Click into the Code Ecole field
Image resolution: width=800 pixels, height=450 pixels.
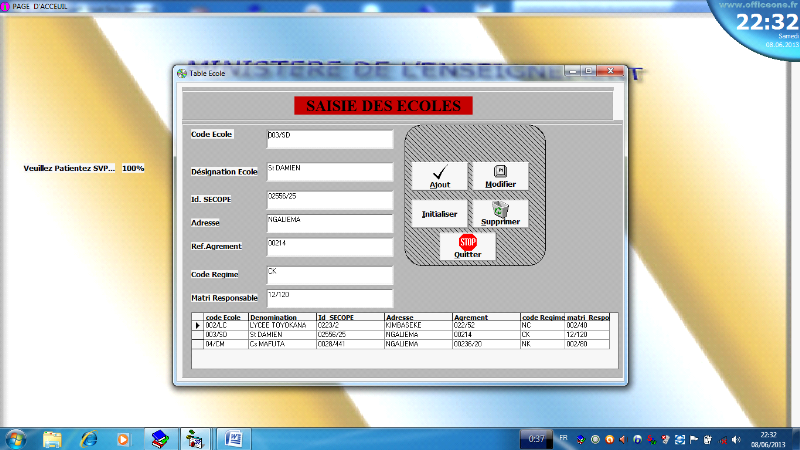pos(330,138)
